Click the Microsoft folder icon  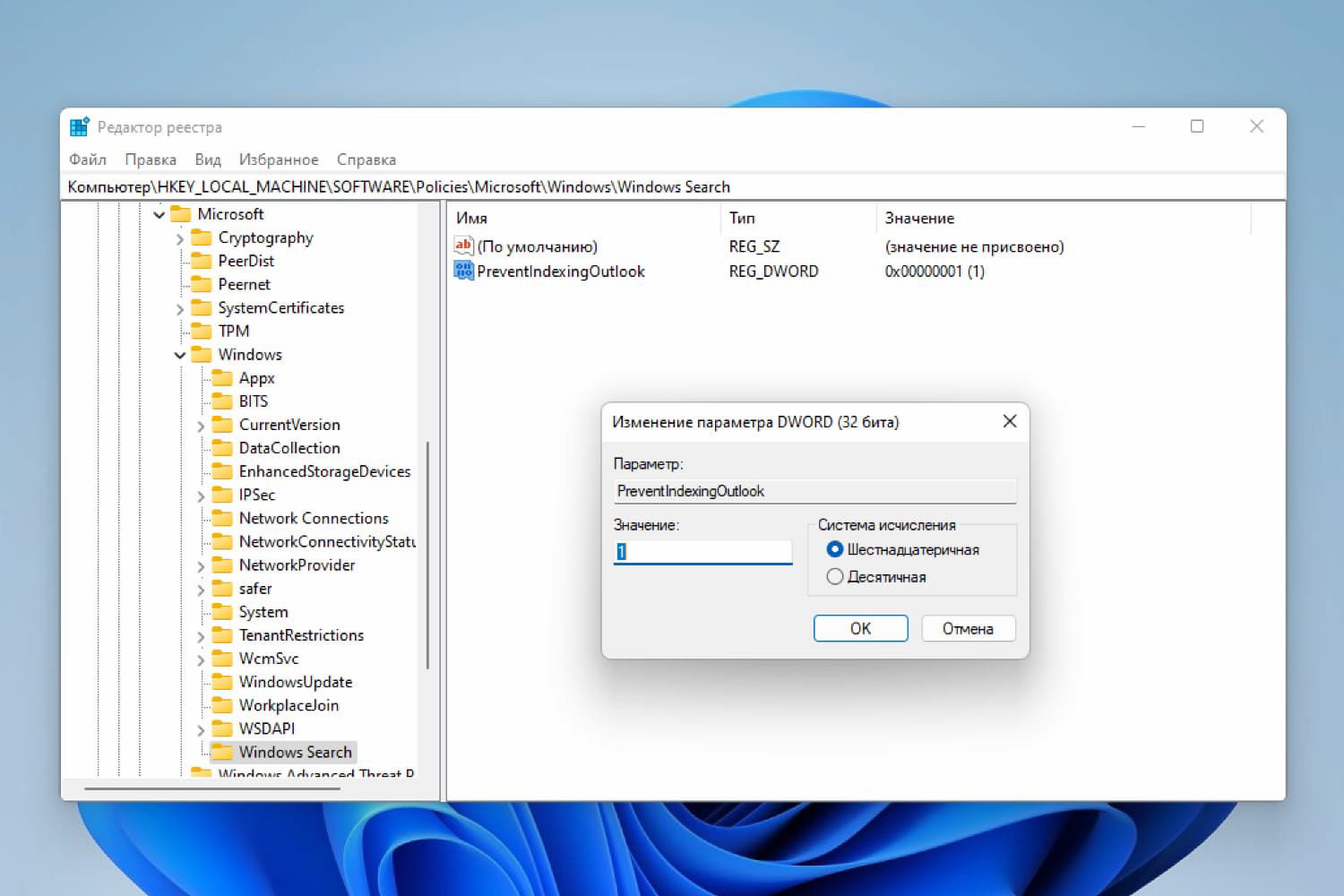pos(181,214)
